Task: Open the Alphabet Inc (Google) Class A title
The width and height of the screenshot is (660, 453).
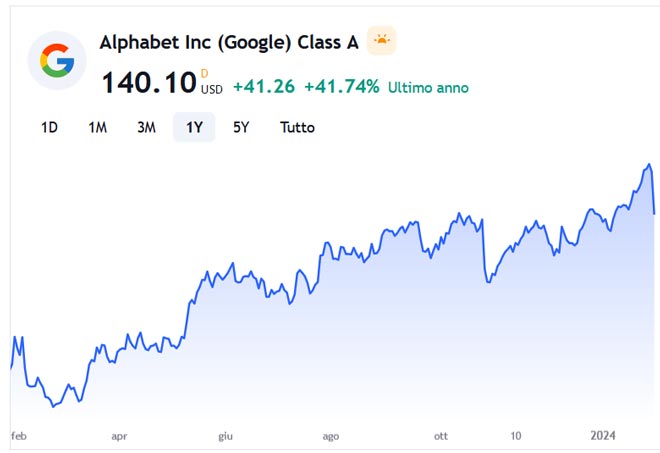Action: click(229, 42)
